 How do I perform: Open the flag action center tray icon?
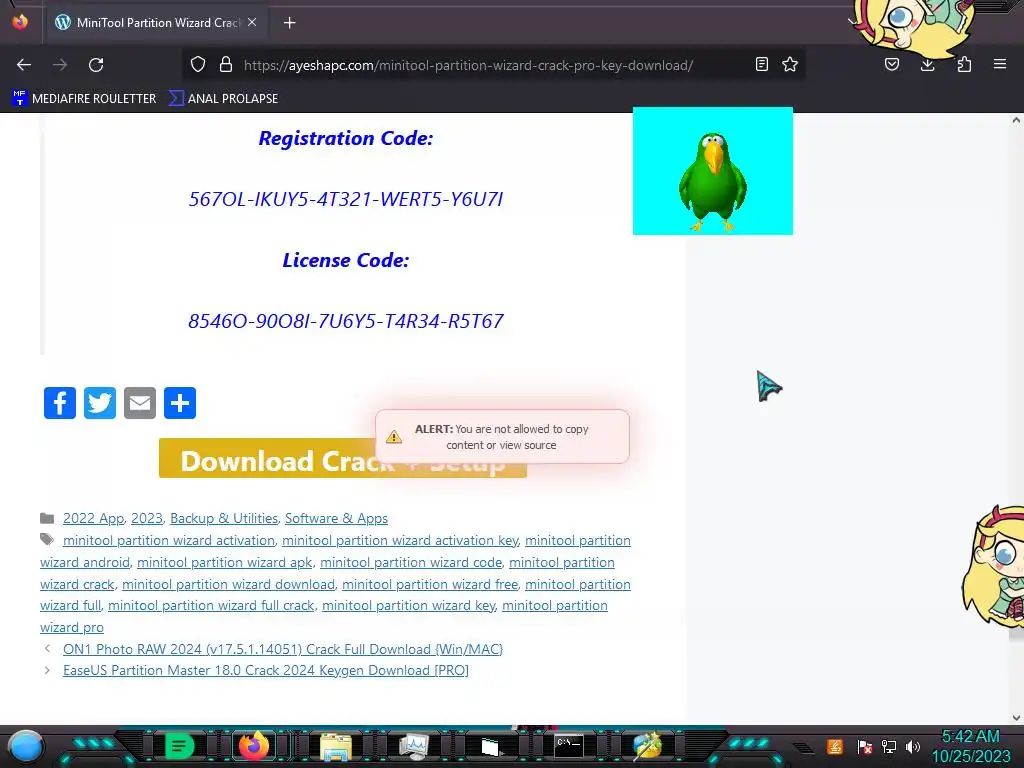865,747
